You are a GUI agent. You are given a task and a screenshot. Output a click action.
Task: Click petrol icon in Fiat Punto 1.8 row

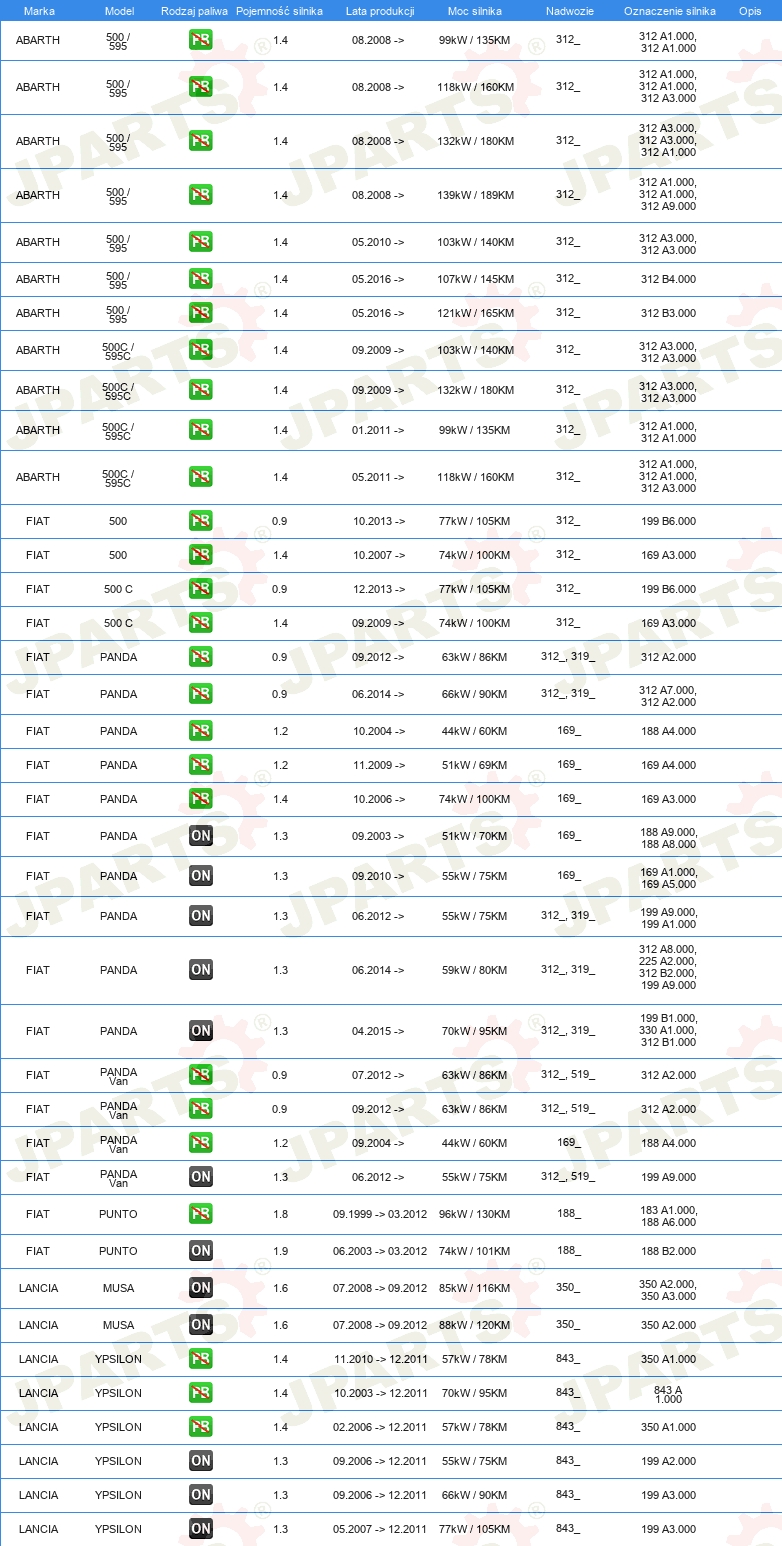coord(201,1214)
